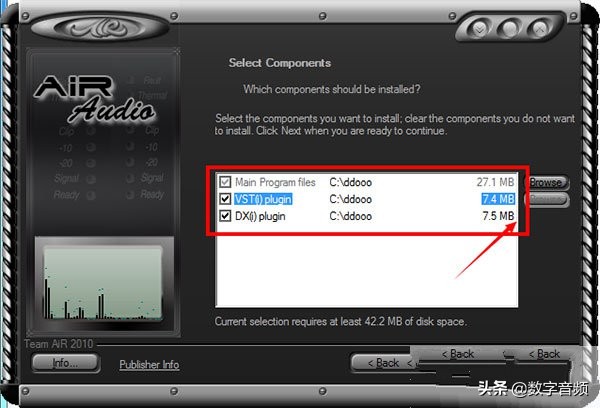The height and width of the screenshot is (408, 600).
Task: Open the Publisher Info link
Action: coord(149,364)
